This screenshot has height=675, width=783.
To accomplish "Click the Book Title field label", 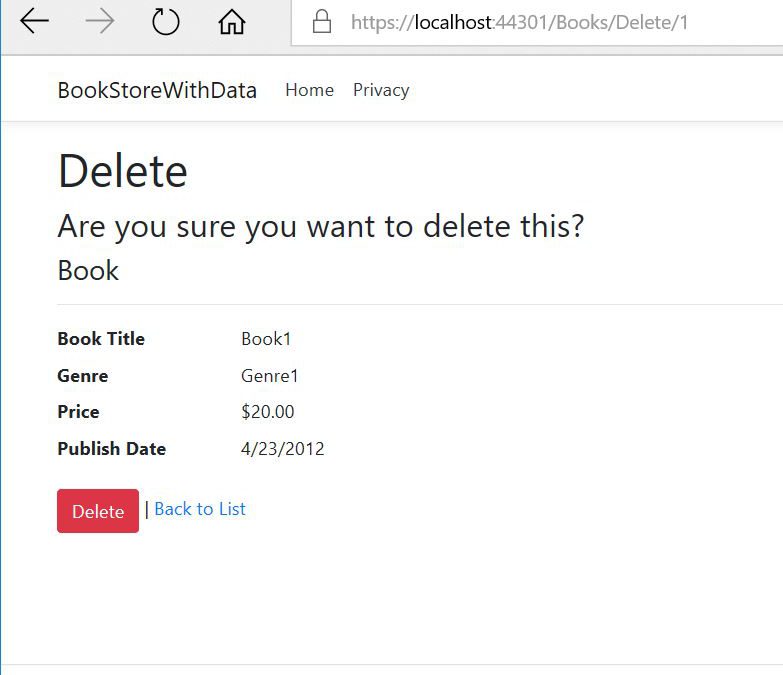I will click(101, 339).
